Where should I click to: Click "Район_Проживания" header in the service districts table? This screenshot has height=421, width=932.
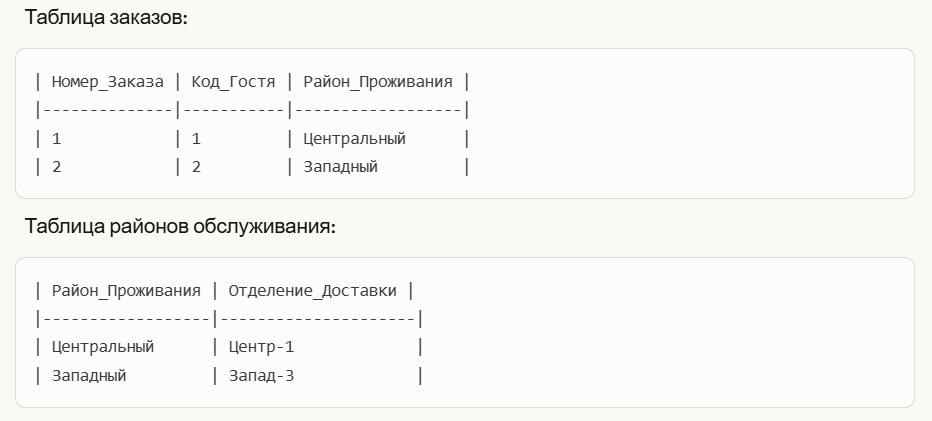[126, 291]
